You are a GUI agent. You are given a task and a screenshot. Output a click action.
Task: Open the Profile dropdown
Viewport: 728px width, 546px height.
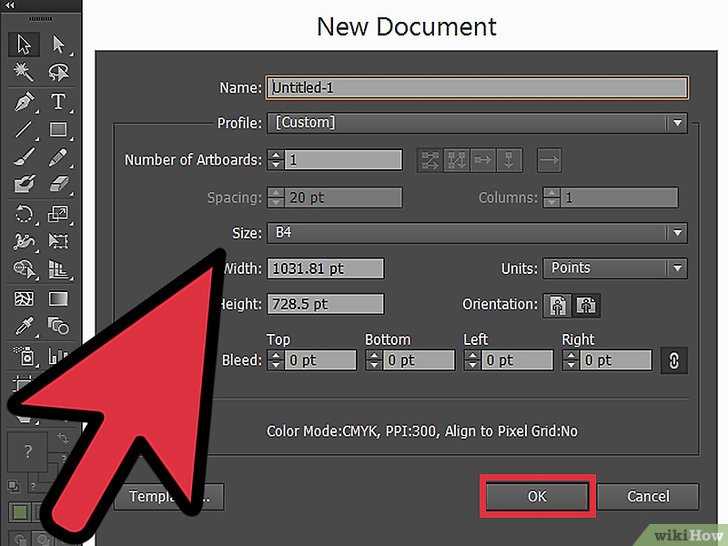tap(477, 123)
